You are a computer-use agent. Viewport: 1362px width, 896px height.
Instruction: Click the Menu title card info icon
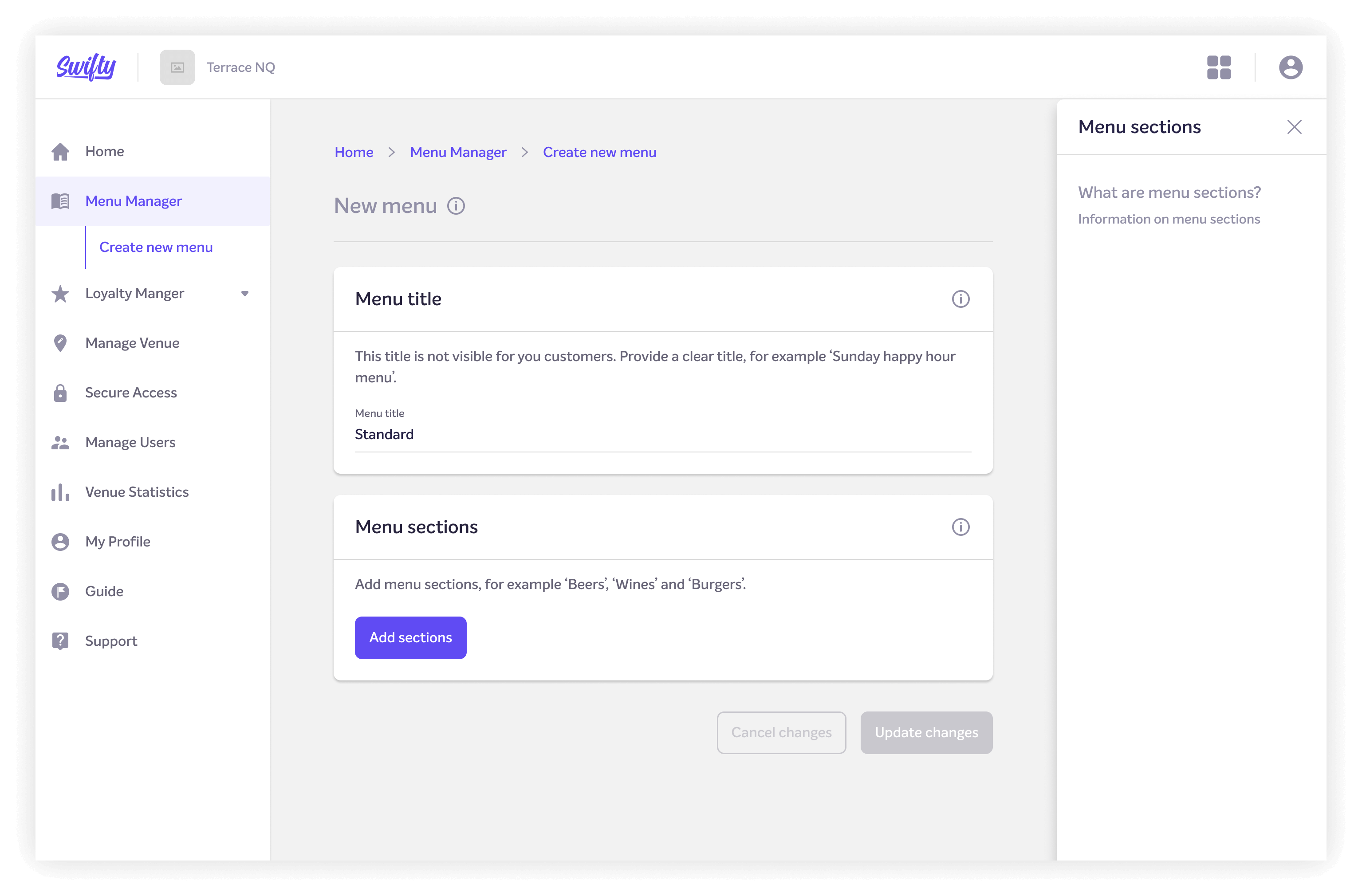(x=960, y=299)
